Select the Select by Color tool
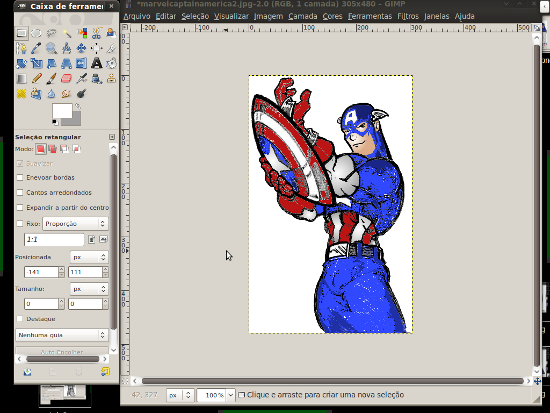Viewport: 550px width, 413px height. click(x=82, y=33)
